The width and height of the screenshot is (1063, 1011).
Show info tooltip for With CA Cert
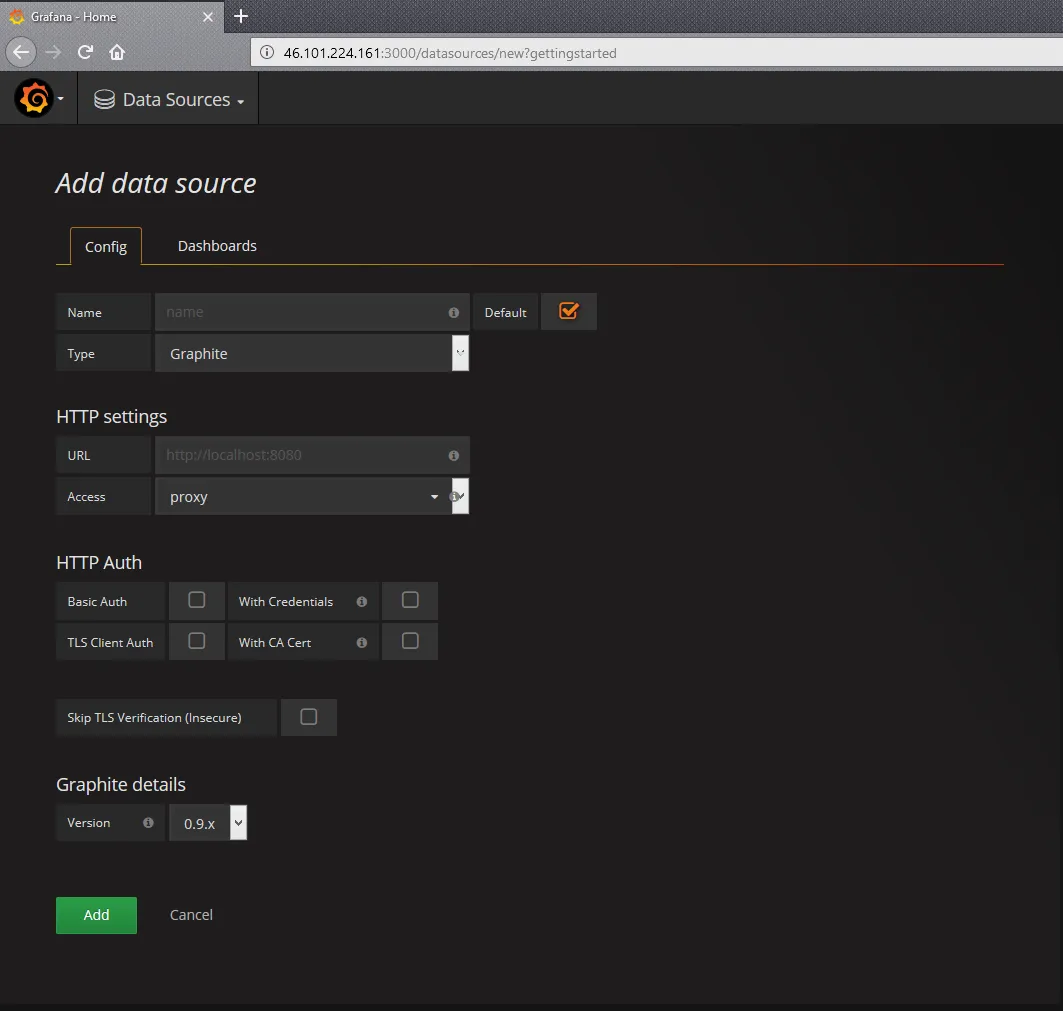(361, 642)
